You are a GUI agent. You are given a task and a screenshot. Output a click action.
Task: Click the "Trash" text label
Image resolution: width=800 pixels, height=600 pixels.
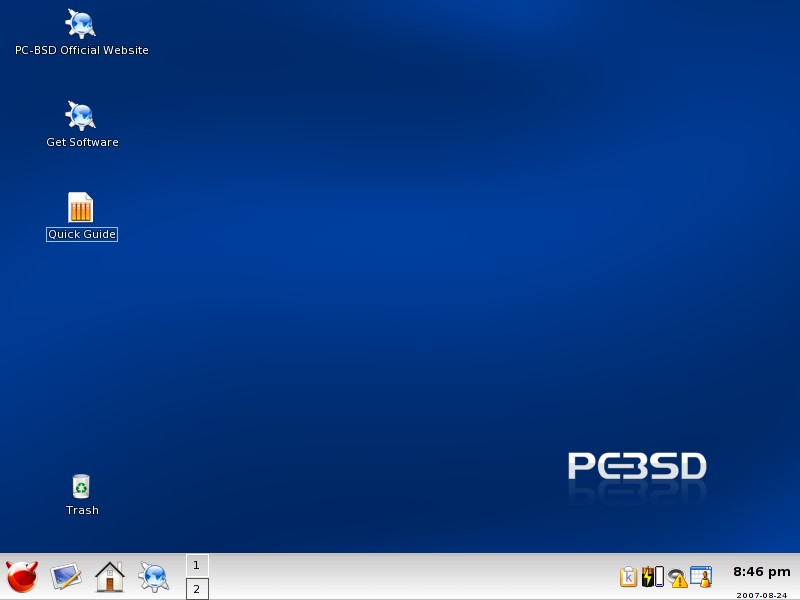click(x=82, y=510)
